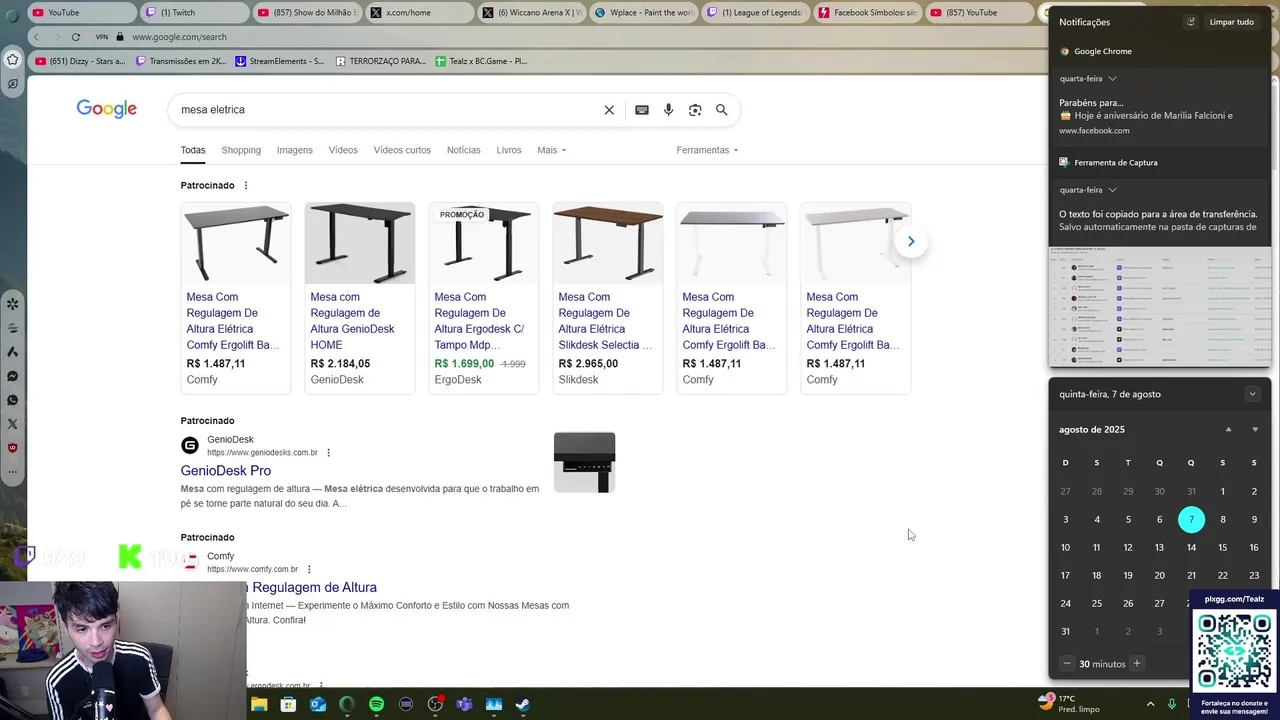The width and height of the screenshot is (1280, 720).
Task: Show hidden system tray icons chevron
Action: pyautogui.click(x=1150, y=704)
